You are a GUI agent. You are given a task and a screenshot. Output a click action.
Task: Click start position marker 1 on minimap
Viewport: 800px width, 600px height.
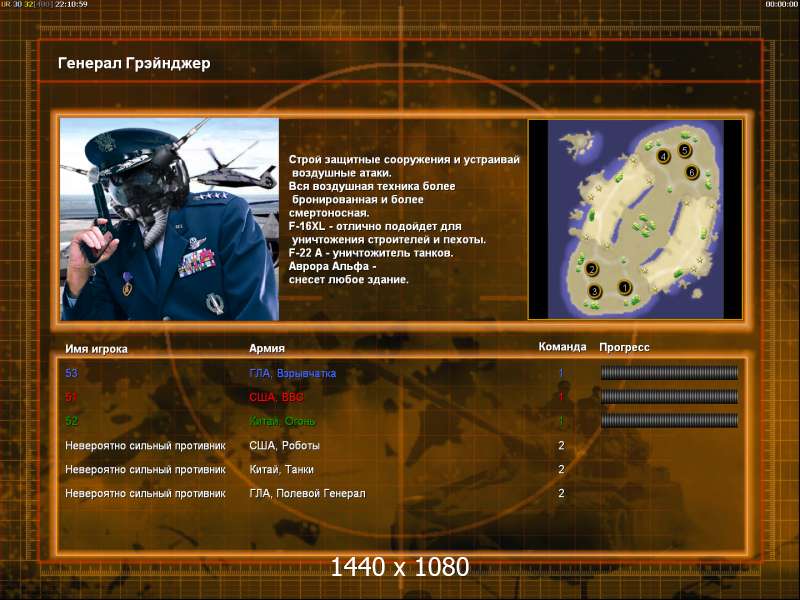click(624, 287)
